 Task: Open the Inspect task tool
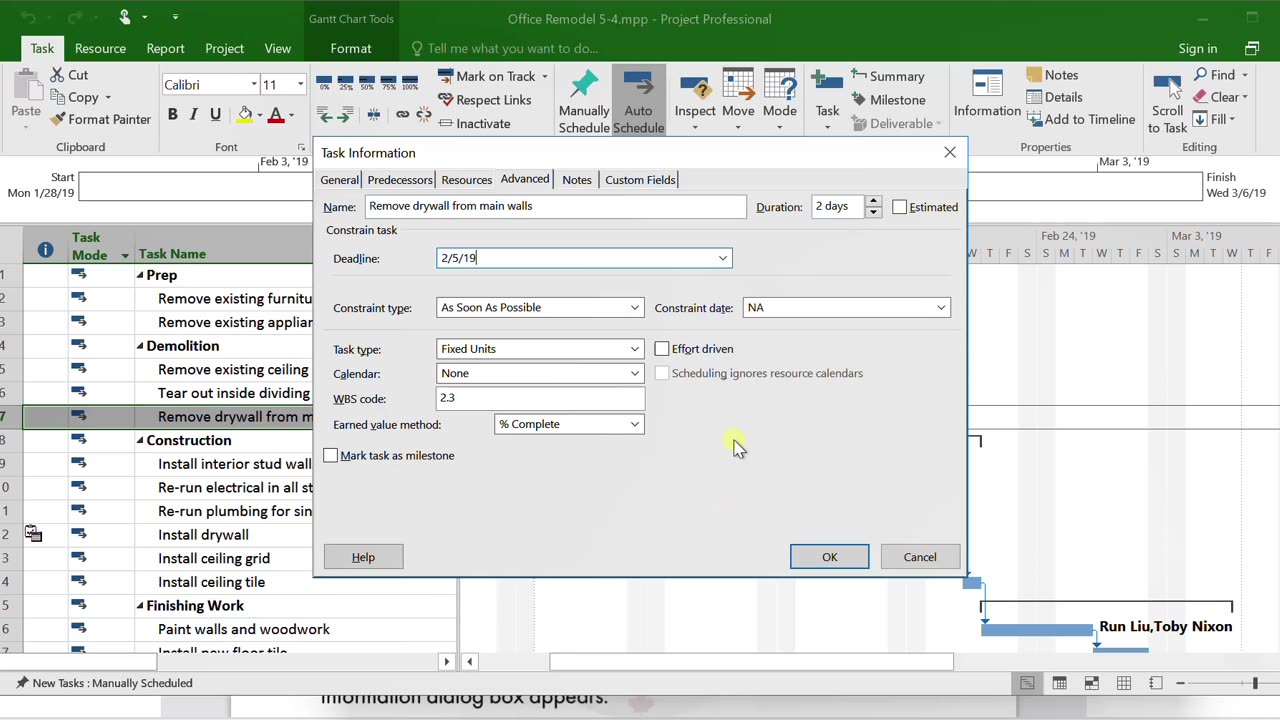(x=695, y=101)
